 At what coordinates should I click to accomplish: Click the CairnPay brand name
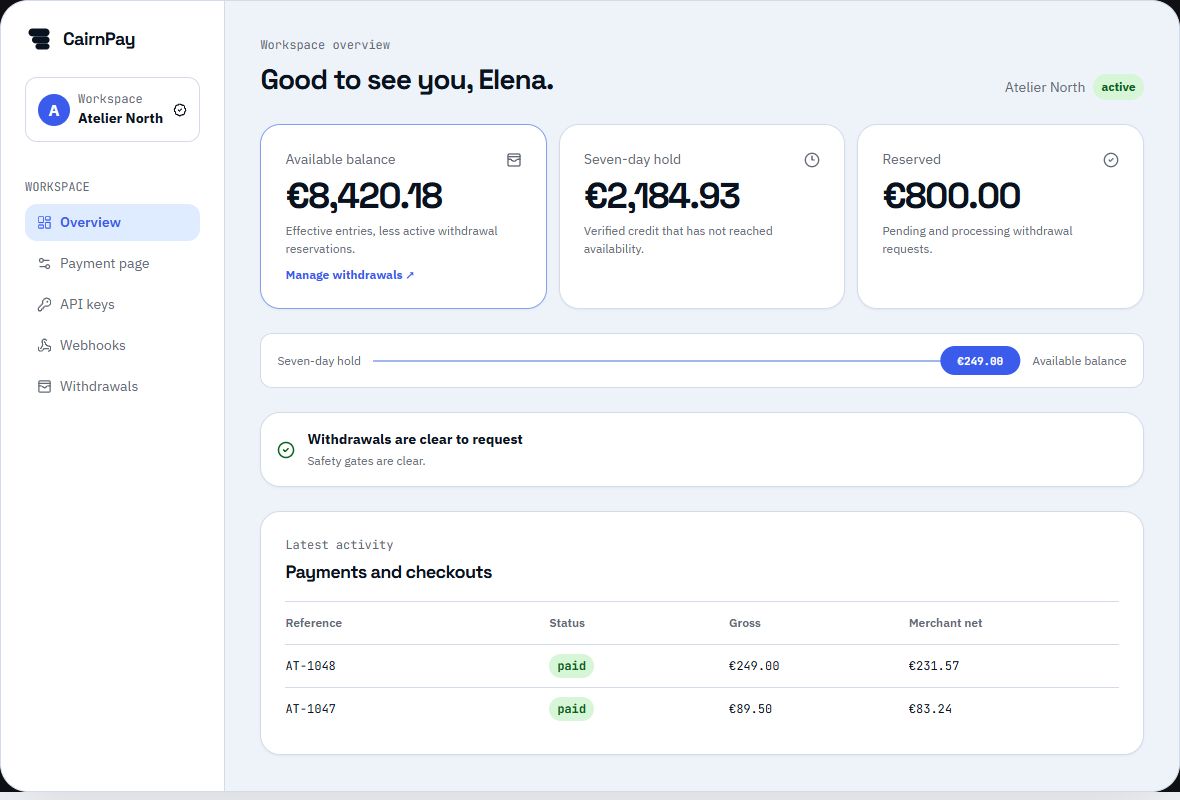(99, 39)
